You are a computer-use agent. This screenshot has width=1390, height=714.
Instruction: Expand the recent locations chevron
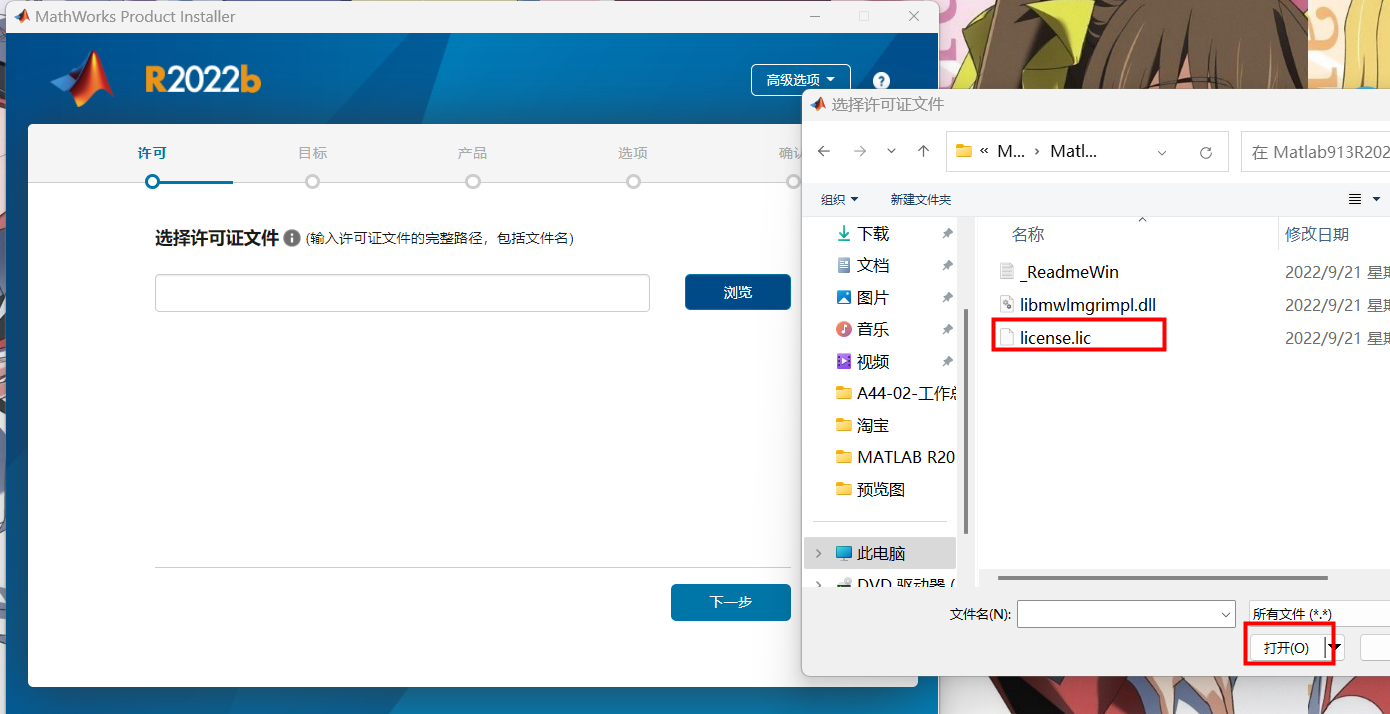[x=891, y=151]
